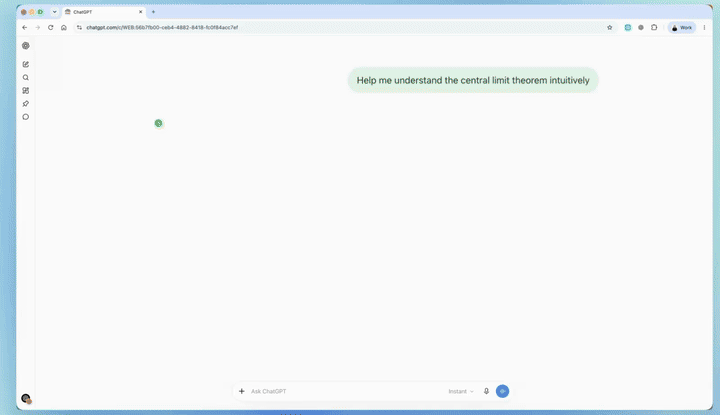This screenshot has height=415, width=720.
Task: Click the pin icon in sidebar
Action: pos(26,104)
